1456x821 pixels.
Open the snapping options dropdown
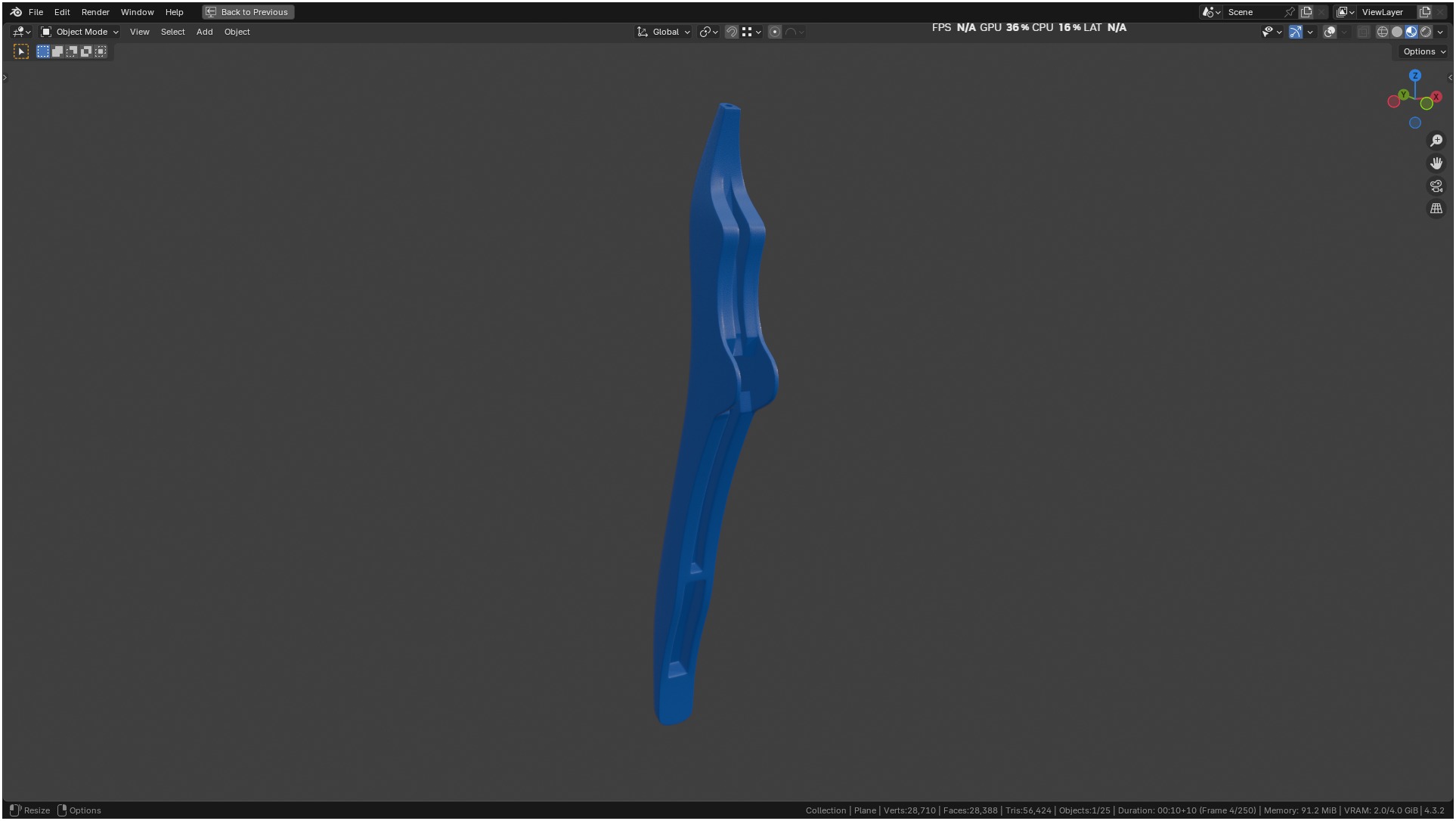coord(751,32)
